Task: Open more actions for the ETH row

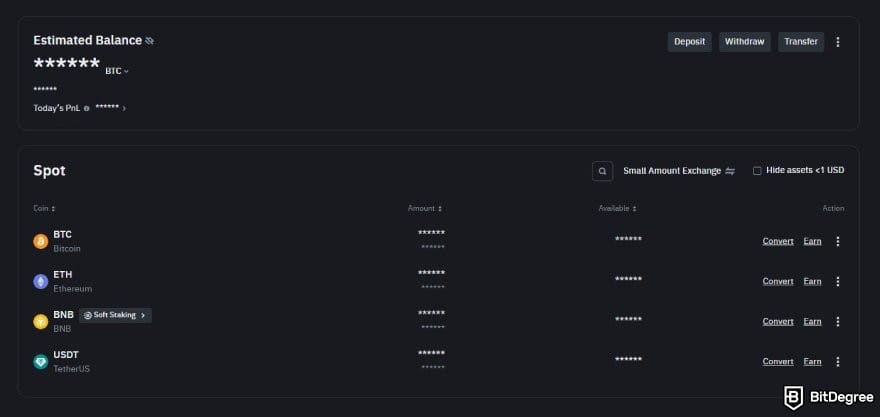Action: tap(838, 281)
